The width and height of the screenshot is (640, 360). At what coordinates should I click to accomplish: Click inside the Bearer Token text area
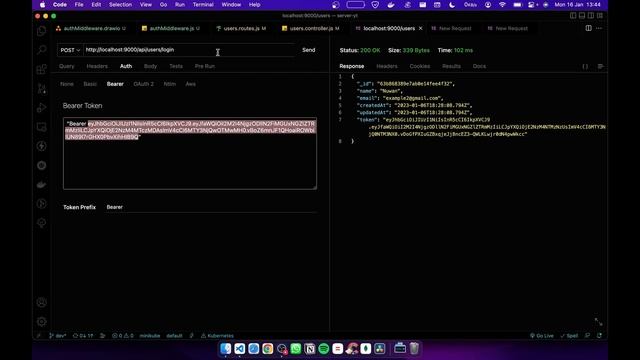(x=190, y=153)
